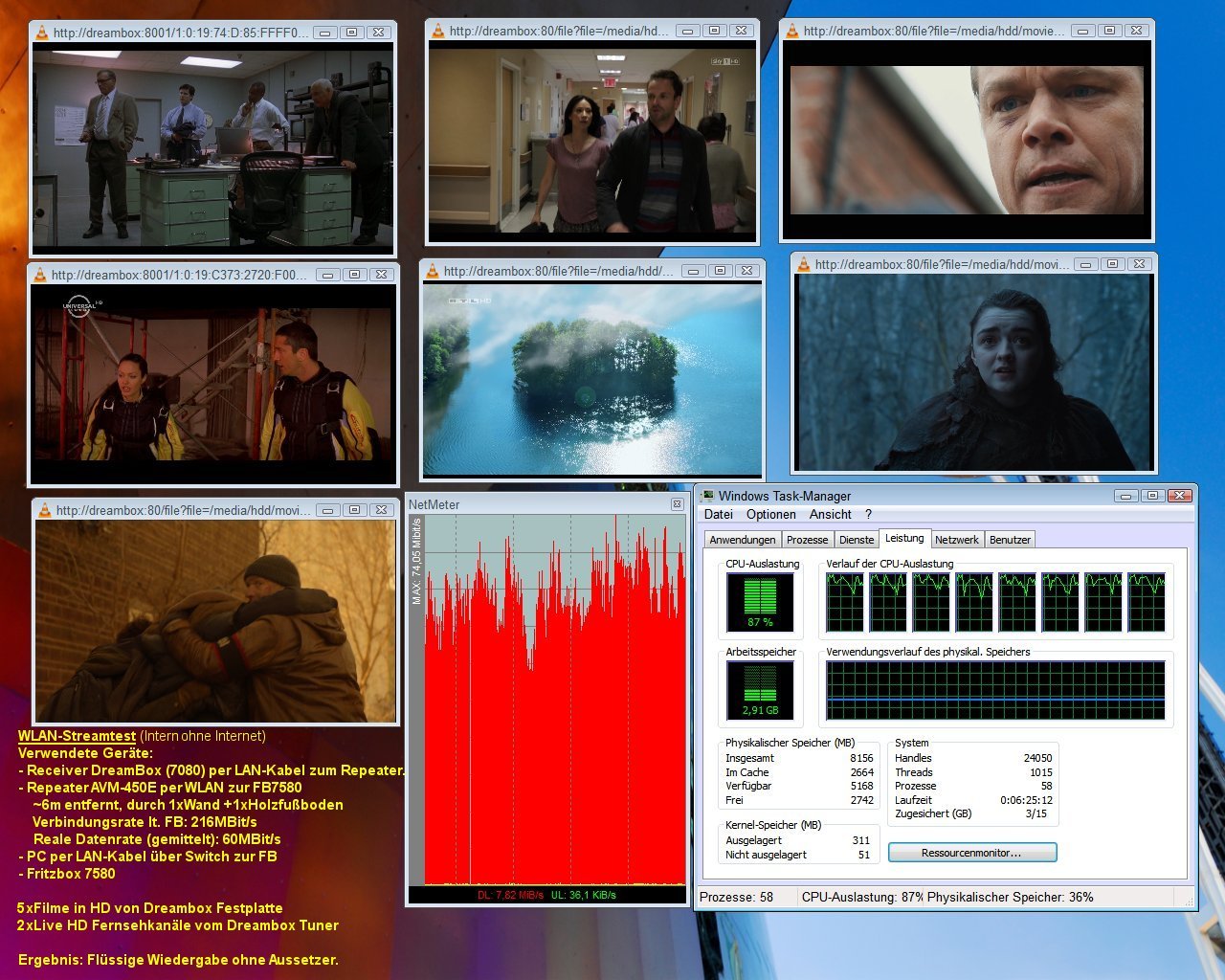Open the Optionen menu in Task-Manager

[x=771, y=514]
